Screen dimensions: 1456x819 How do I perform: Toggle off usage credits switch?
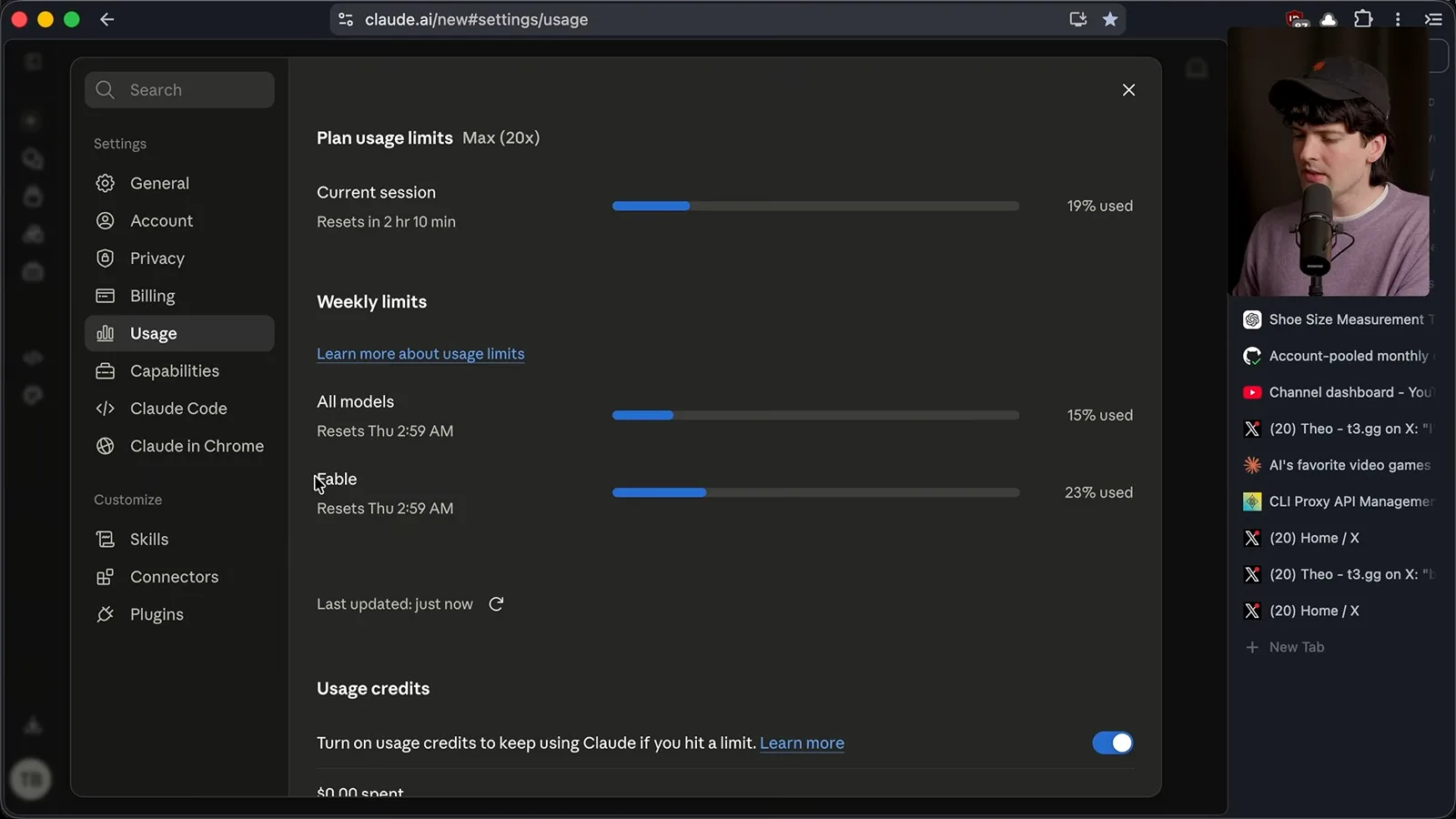coord(1112,743)
